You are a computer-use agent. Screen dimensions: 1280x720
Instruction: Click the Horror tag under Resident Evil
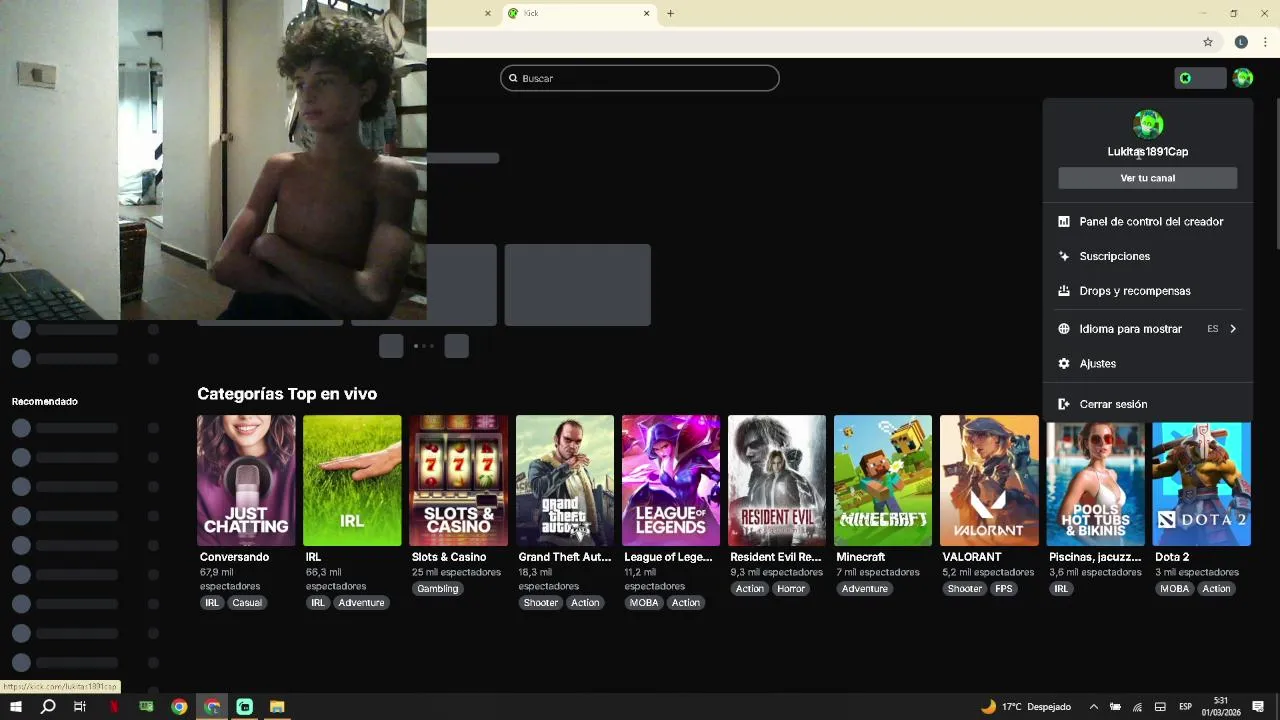(791, 589)
